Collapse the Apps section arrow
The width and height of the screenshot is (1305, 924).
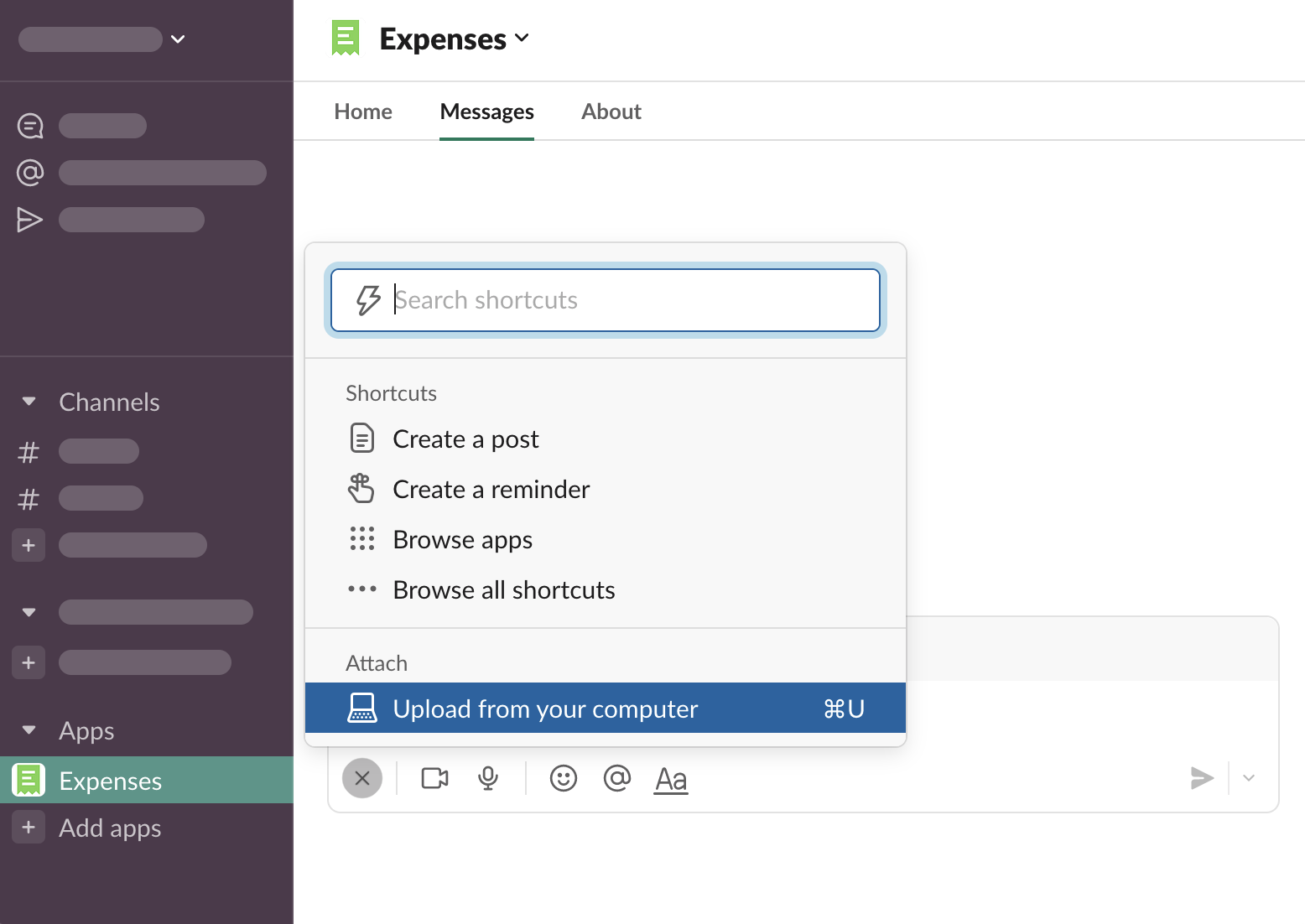(29, 730)
